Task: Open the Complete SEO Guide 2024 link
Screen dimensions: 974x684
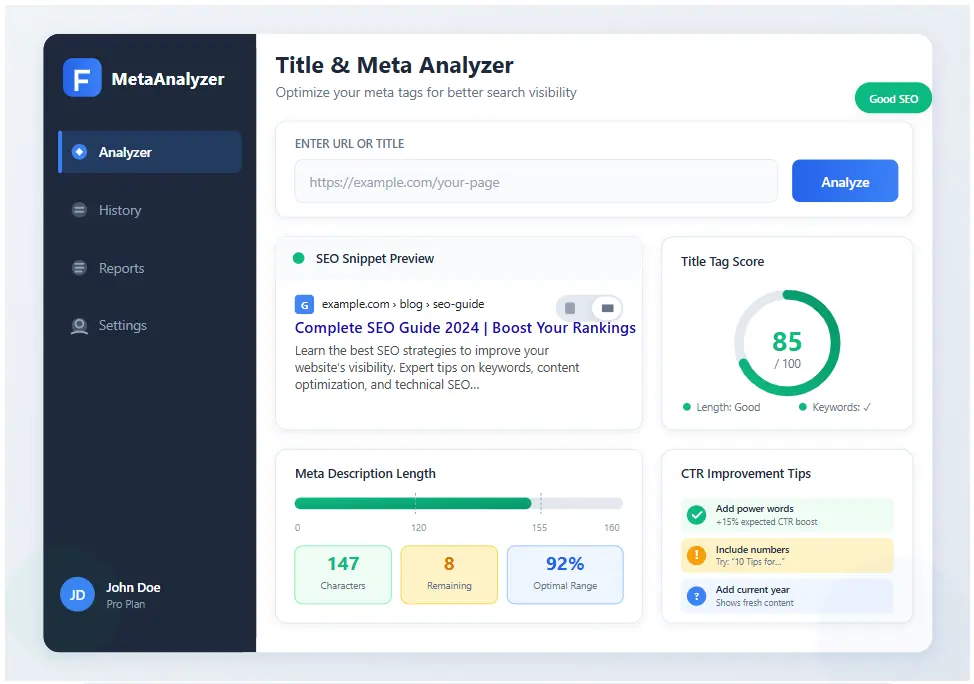Action: point(464,328)
